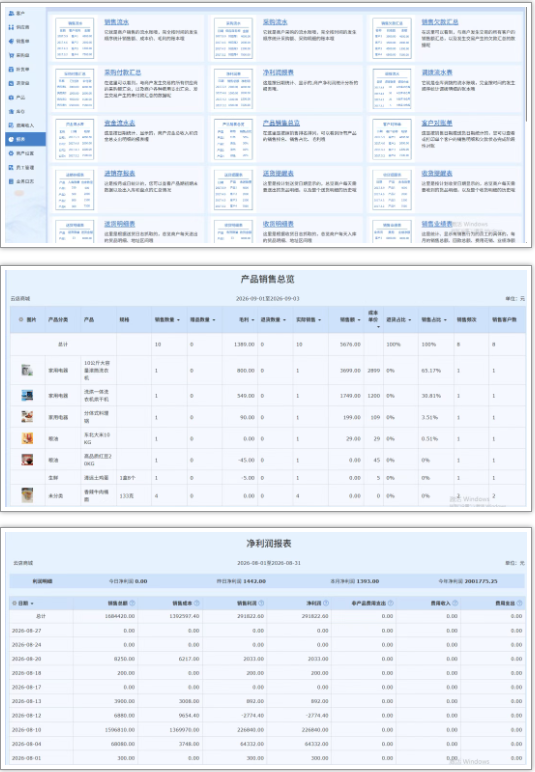The width and height of the screenshot is (535, 772).
Task: Click the 产品销售总览 report thumbnail icon
Action: [233, 139]
